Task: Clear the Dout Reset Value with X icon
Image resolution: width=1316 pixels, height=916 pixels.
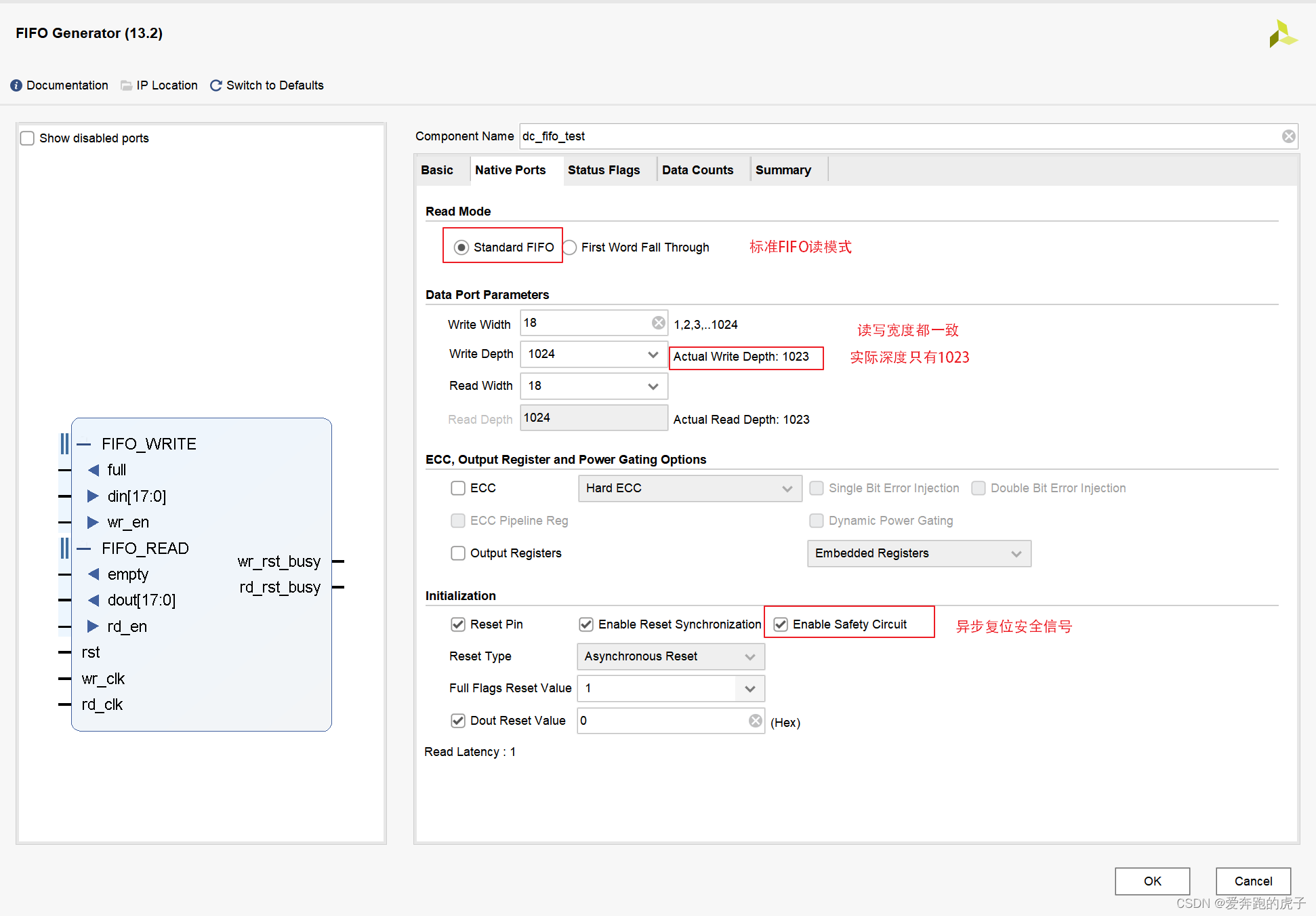Action: click(x=755, y=721)
